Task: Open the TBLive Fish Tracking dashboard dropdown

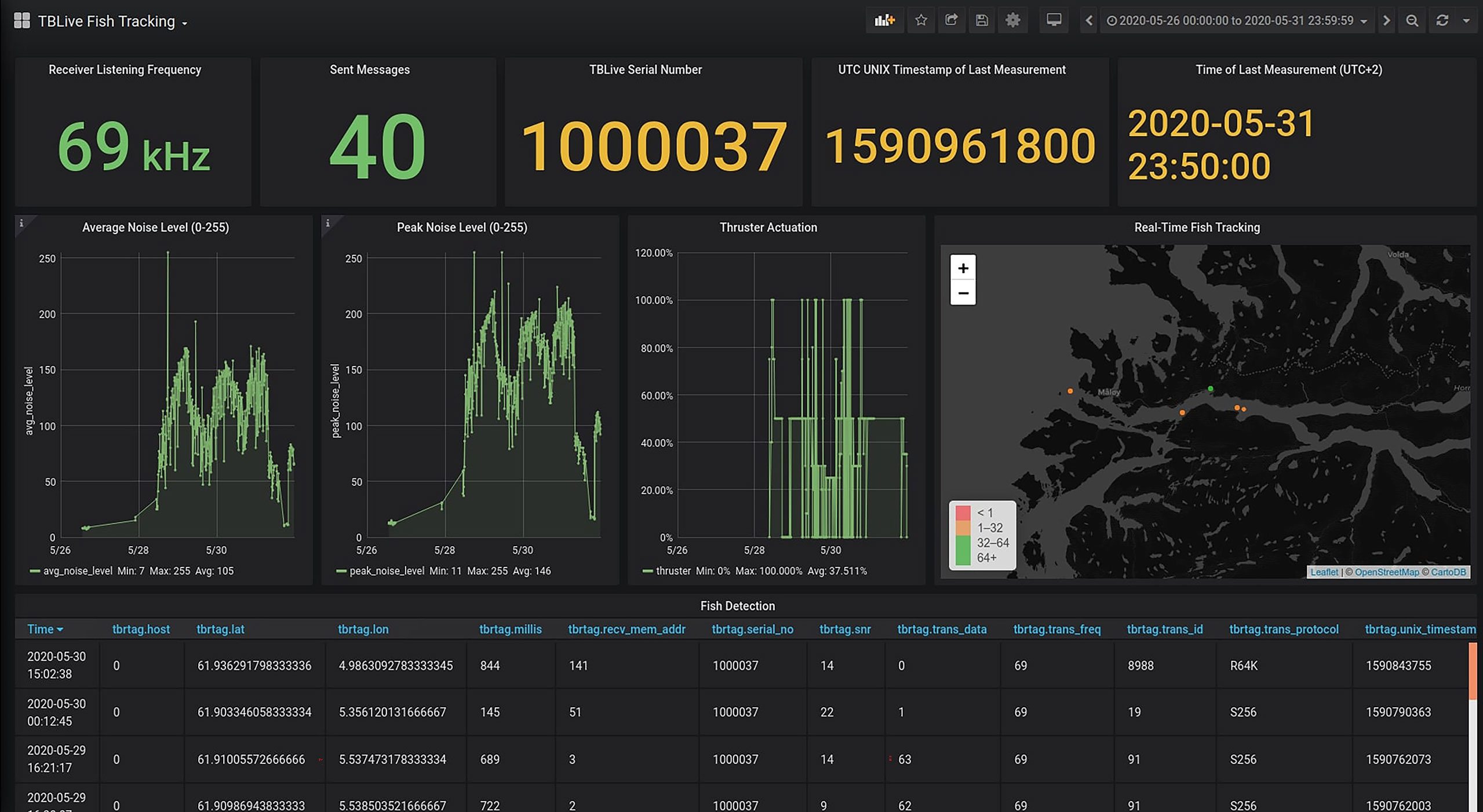Action: 112,21
